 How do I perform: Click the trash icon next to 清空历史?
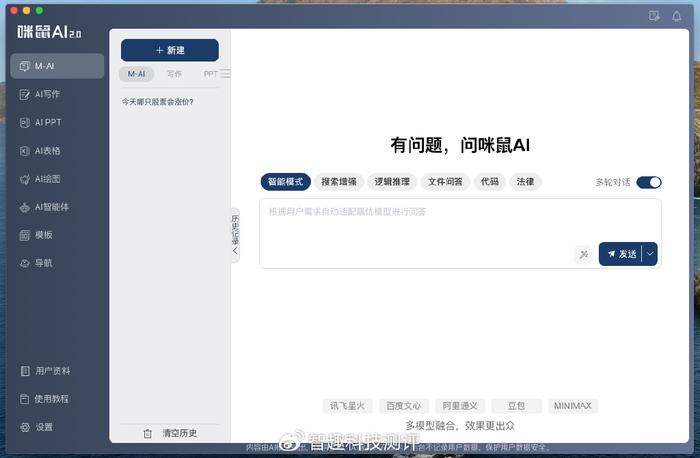click(x=148, y=433)
